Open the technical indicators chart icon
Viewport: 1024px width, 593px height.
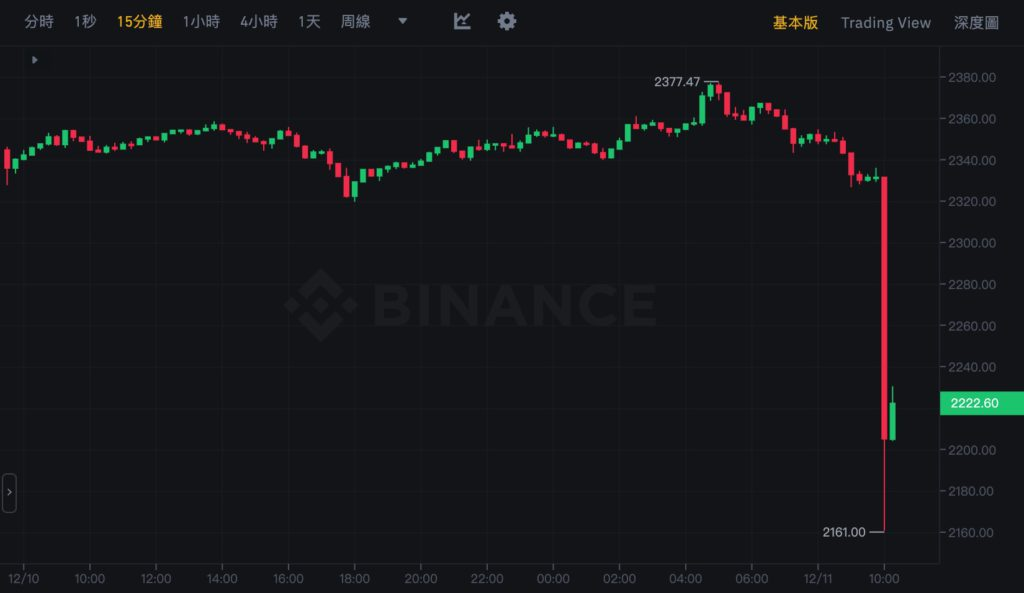pos(462,21)
